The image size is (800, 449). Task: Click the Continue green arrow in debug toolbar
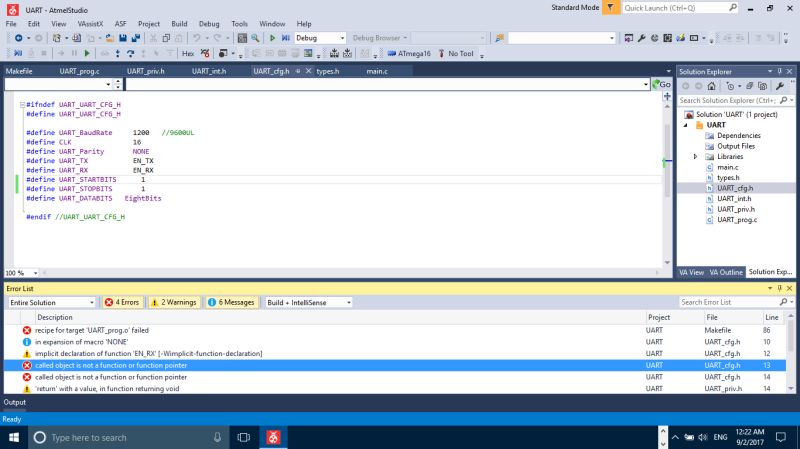tap(87, 54)
